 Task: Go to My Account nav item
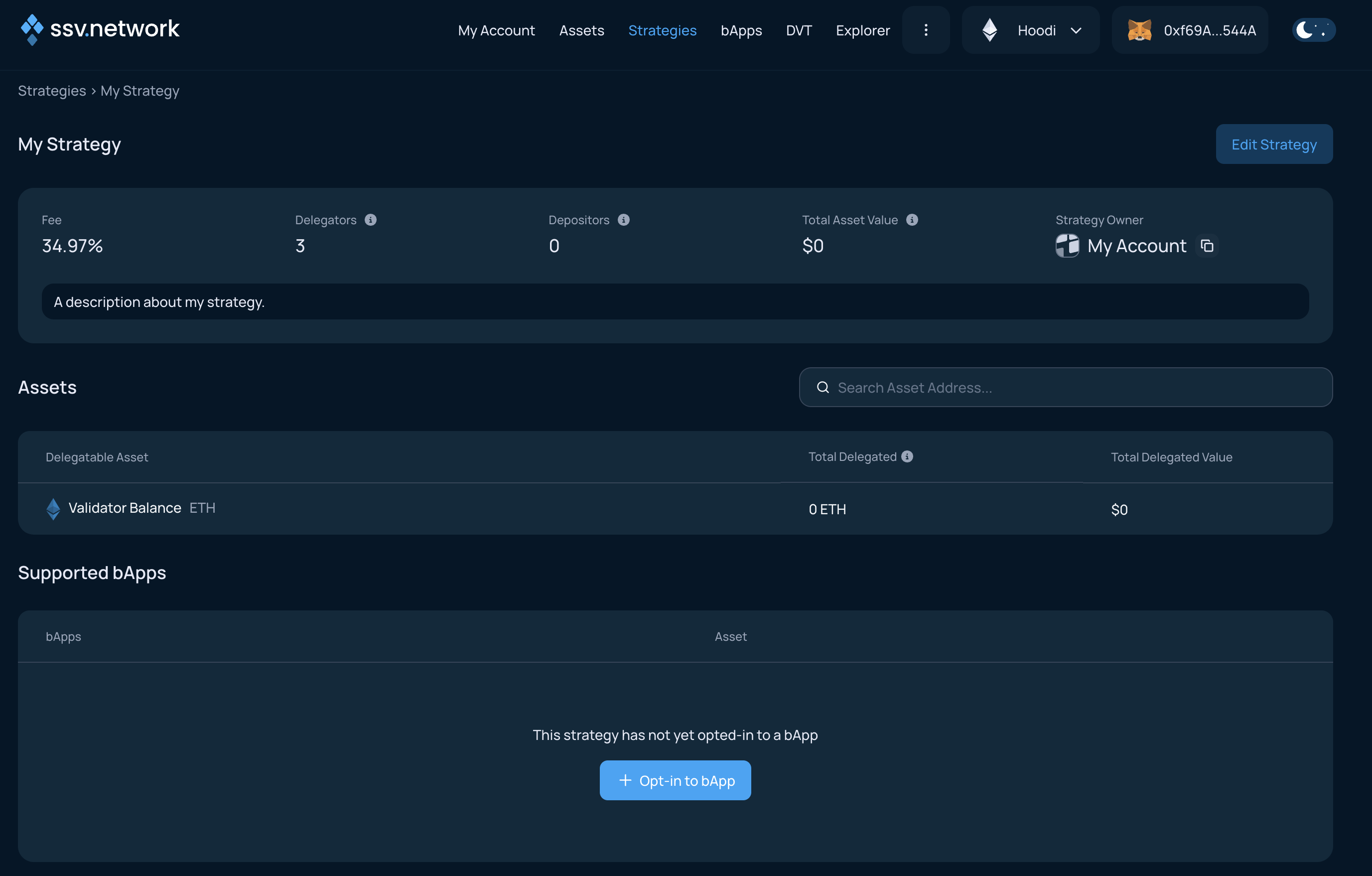tap(496, 30)
